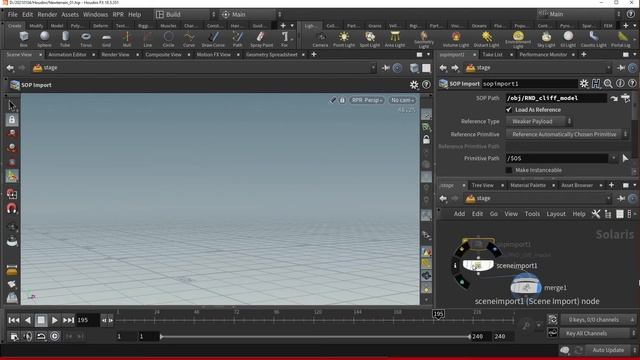The image size is (640, 360).
Task: Add a Camera from the shelf
Action: point(320,39)
